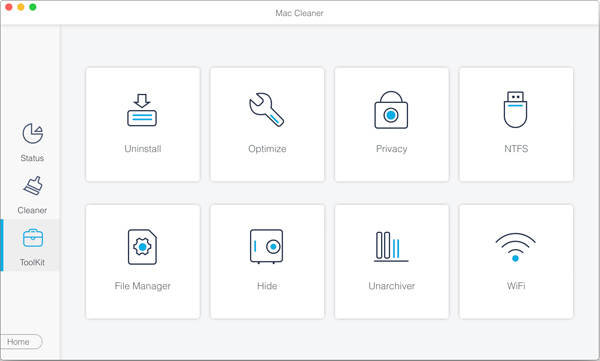Open the Cleaner sidebar label

click(32, 210)
